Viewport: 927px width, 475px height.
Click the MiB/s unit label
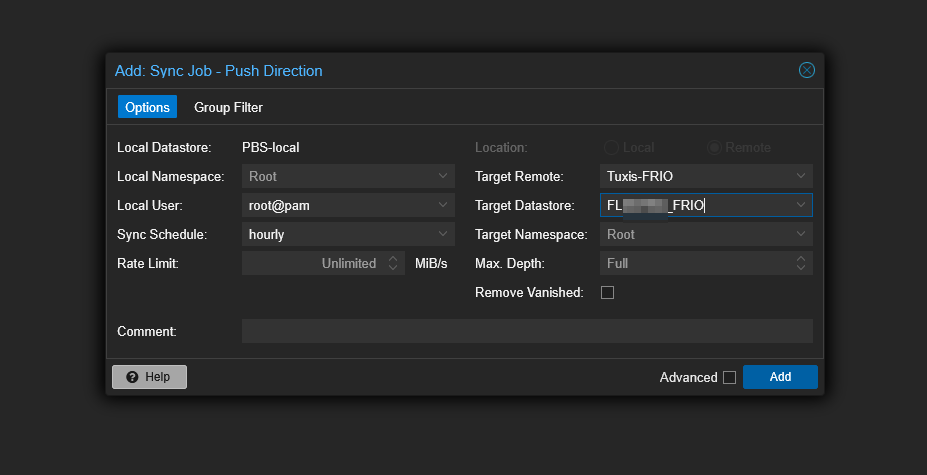tap(431, 263)
